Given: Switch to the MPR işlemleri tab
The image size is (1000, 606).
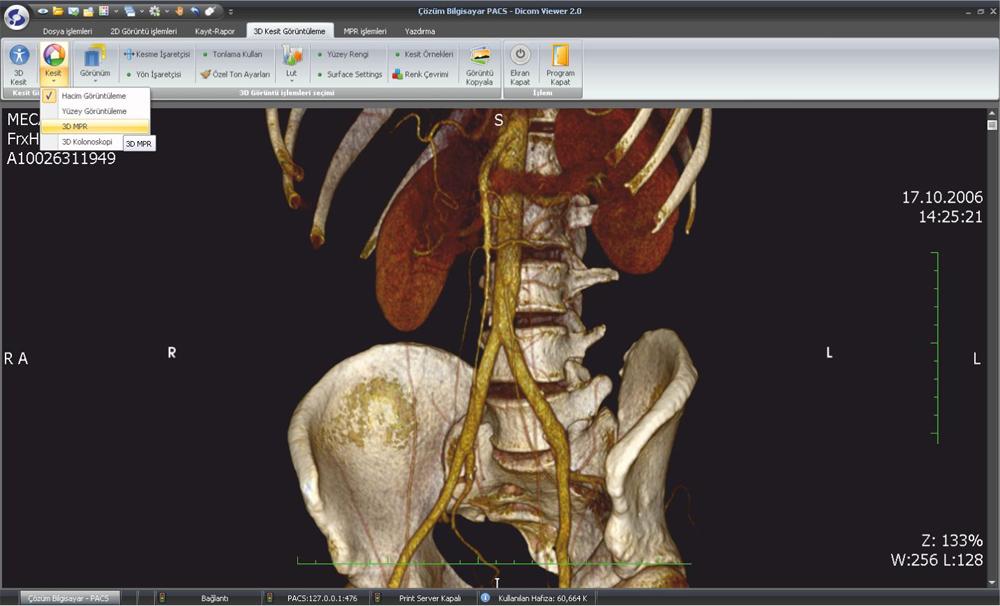Looking at the screenshot, I should click(365, 31).
